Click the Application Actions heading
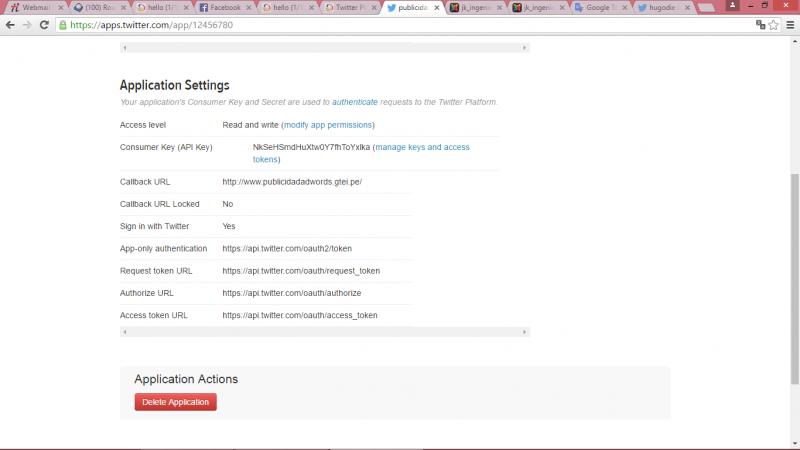 click(x=186, y=379)
